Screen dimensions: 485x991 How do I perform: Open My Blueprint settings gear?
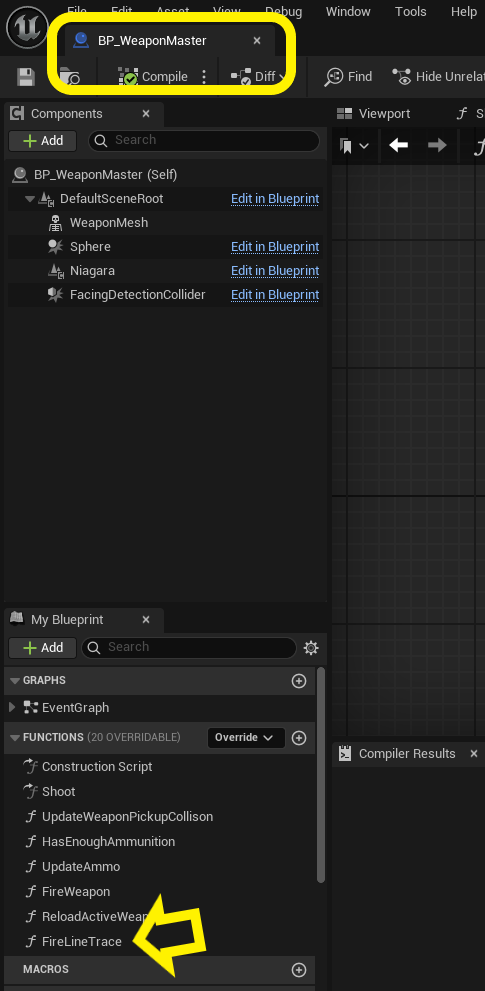pyautogui.click(x=311, y=648)
